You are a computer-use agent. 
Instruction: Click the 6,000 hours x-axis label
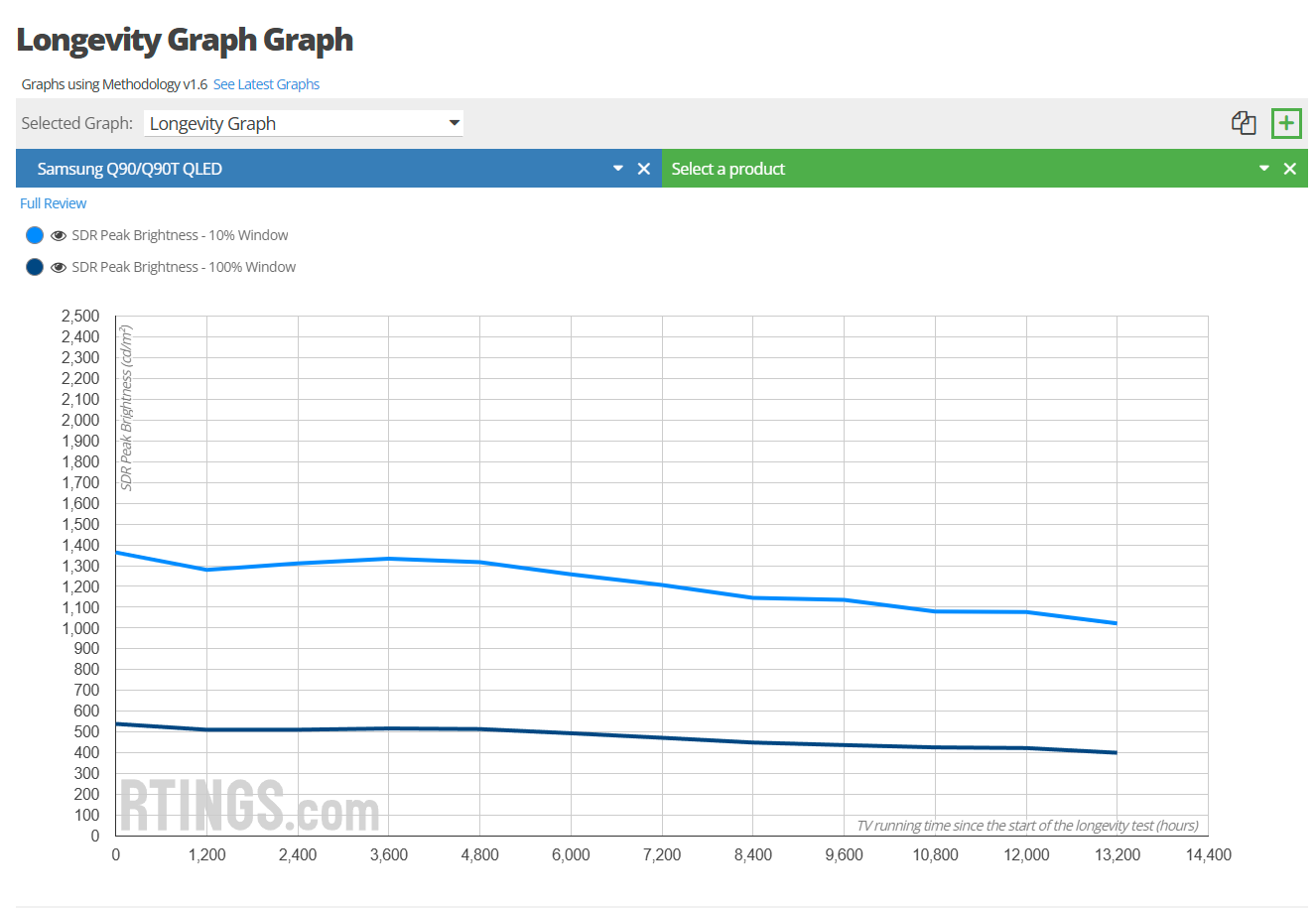click(571, 854)
